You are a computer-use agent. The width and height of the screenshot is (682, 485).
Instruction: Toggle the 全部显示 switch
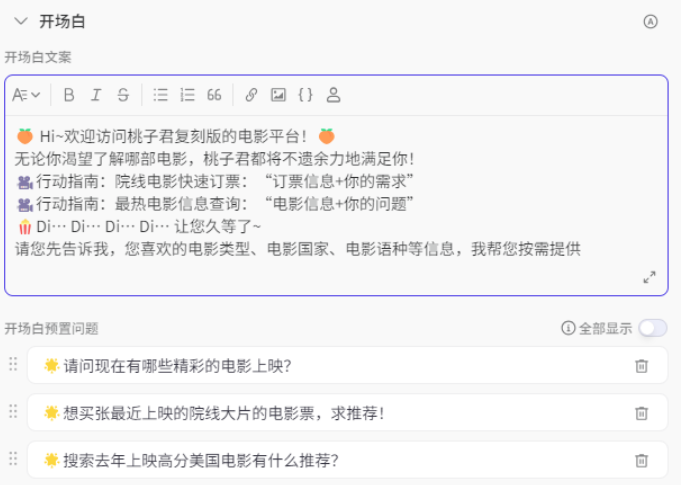click(652, 328)
